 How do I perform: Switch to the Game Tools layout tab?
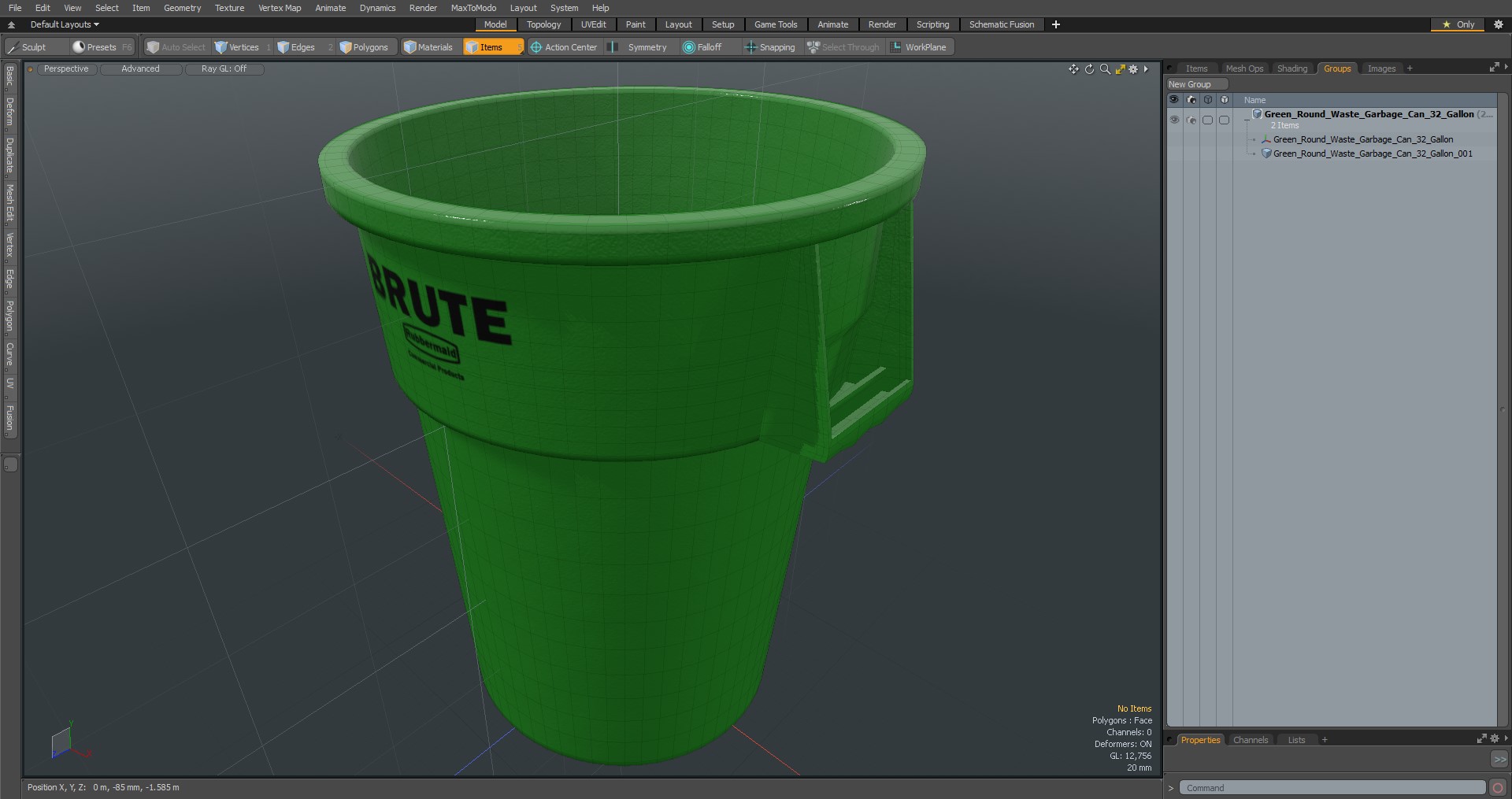click(x=776, y=24)
